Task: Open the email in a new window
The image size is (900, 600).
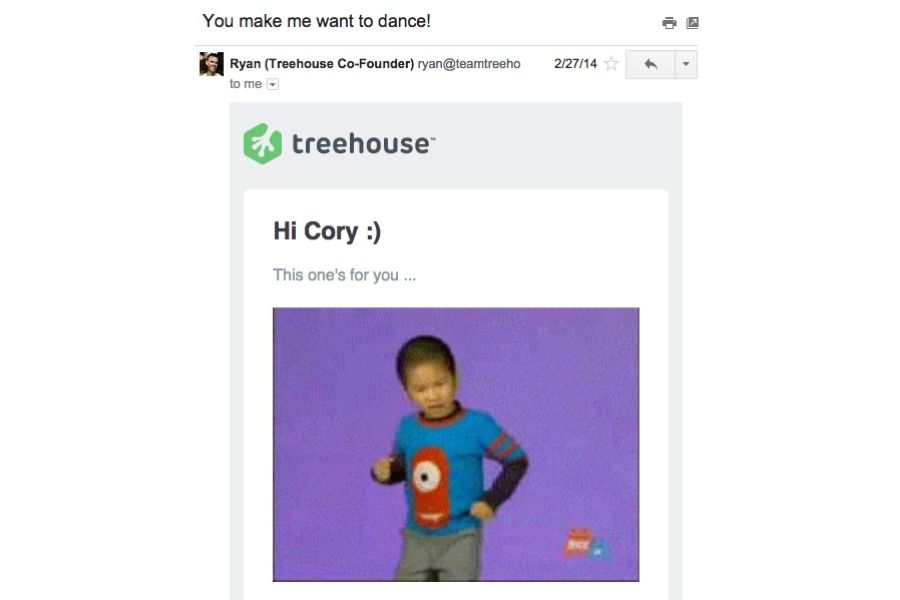Action: [x=692, y=23]
